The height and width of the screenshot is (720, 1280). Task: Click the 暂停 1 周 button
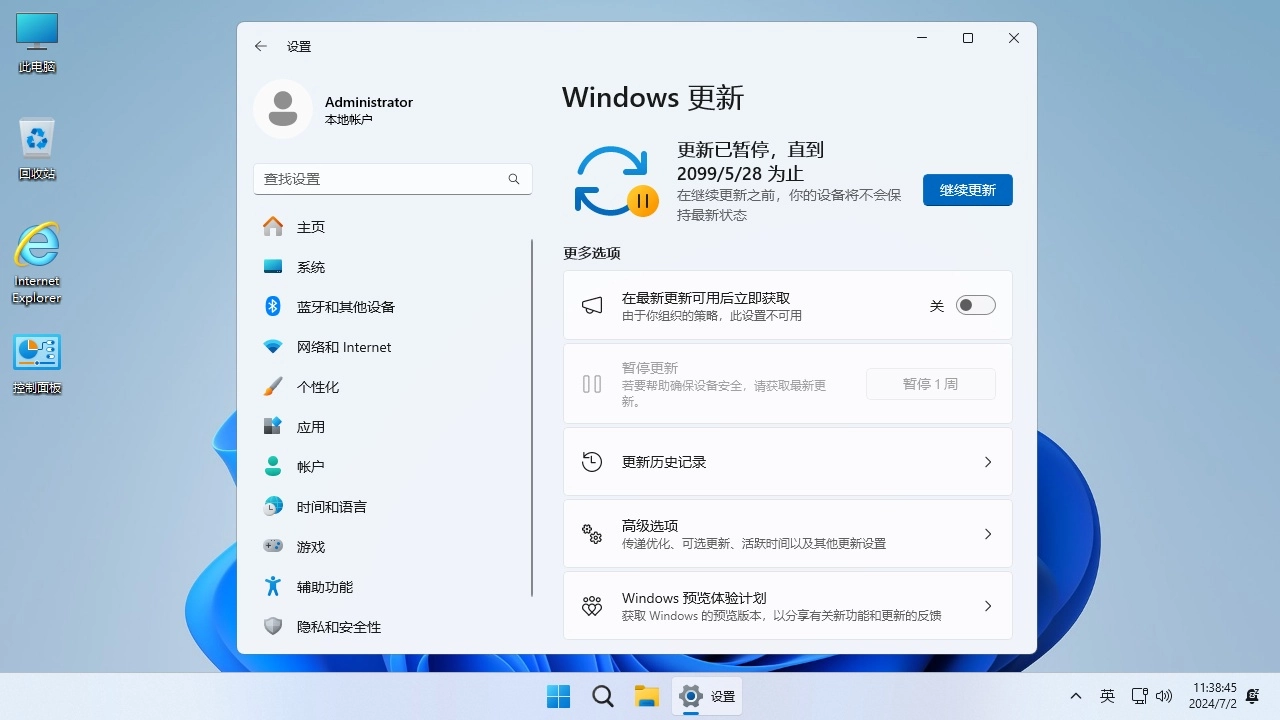(x=930, y=383)
